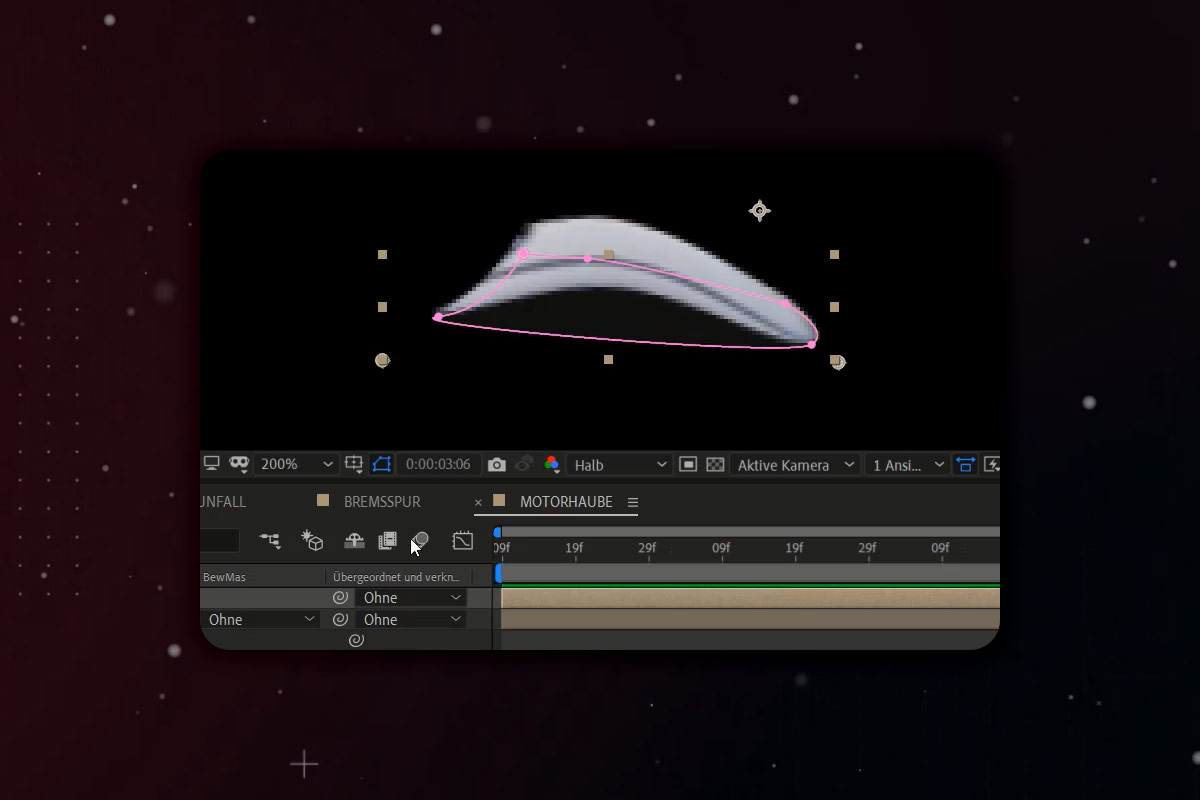The height and width of the screenshot is (800, 1200).
Task: Click the timeline layer search field
Action: [x=220, y=541]
